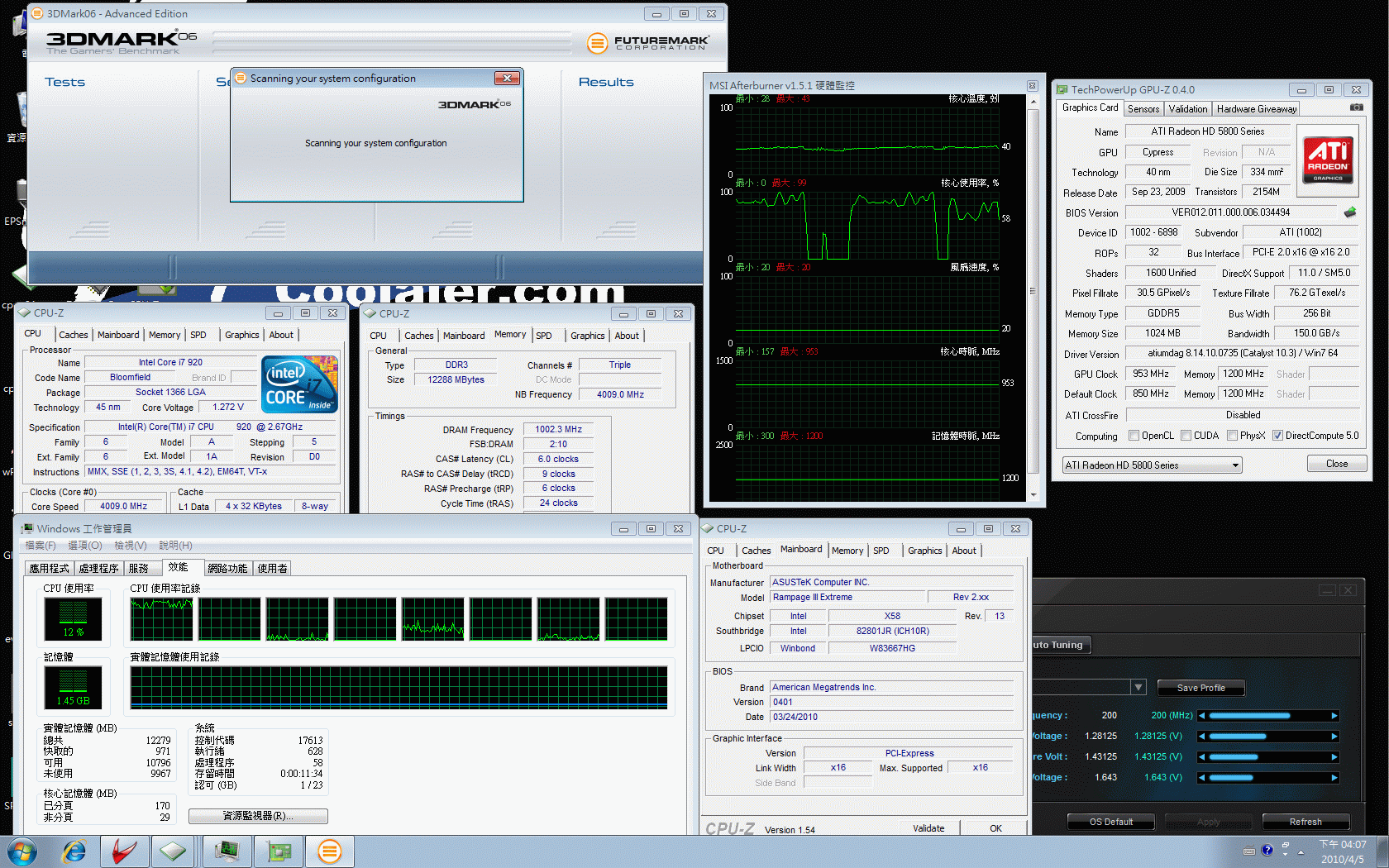Click the Tests heading in 3DMark06
This screenshot has height=868, width=1389.
pos(64,82)
